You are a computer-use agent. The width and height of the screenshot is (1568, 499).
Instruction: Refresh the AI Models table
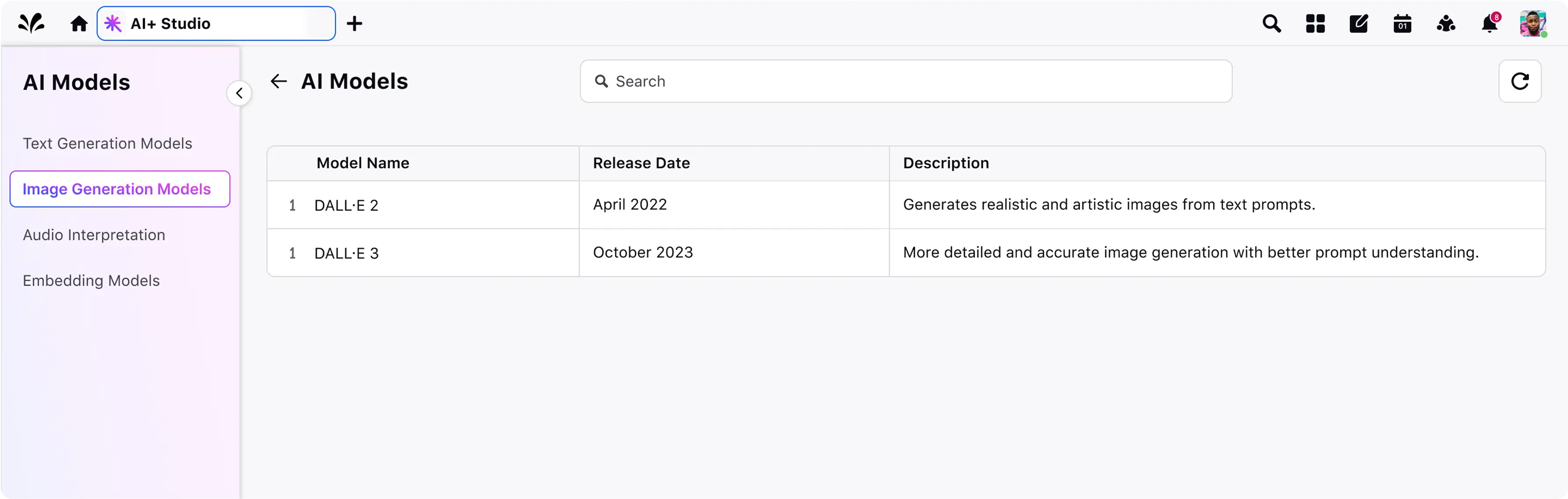1519,81
